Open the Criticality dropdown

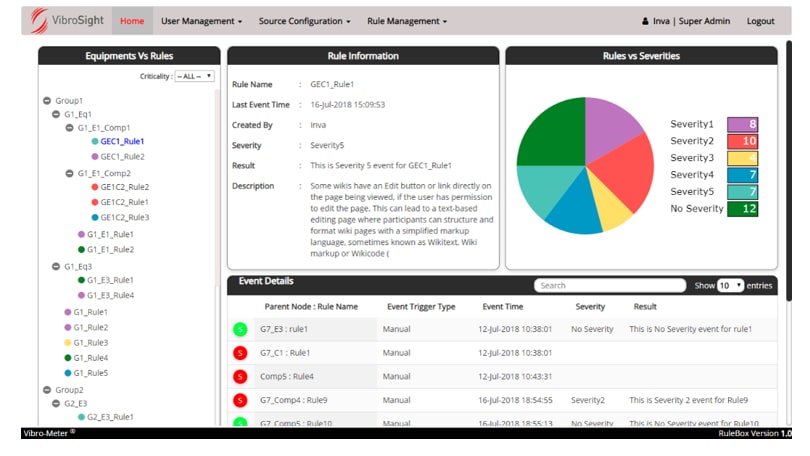[x=194, y=76]
